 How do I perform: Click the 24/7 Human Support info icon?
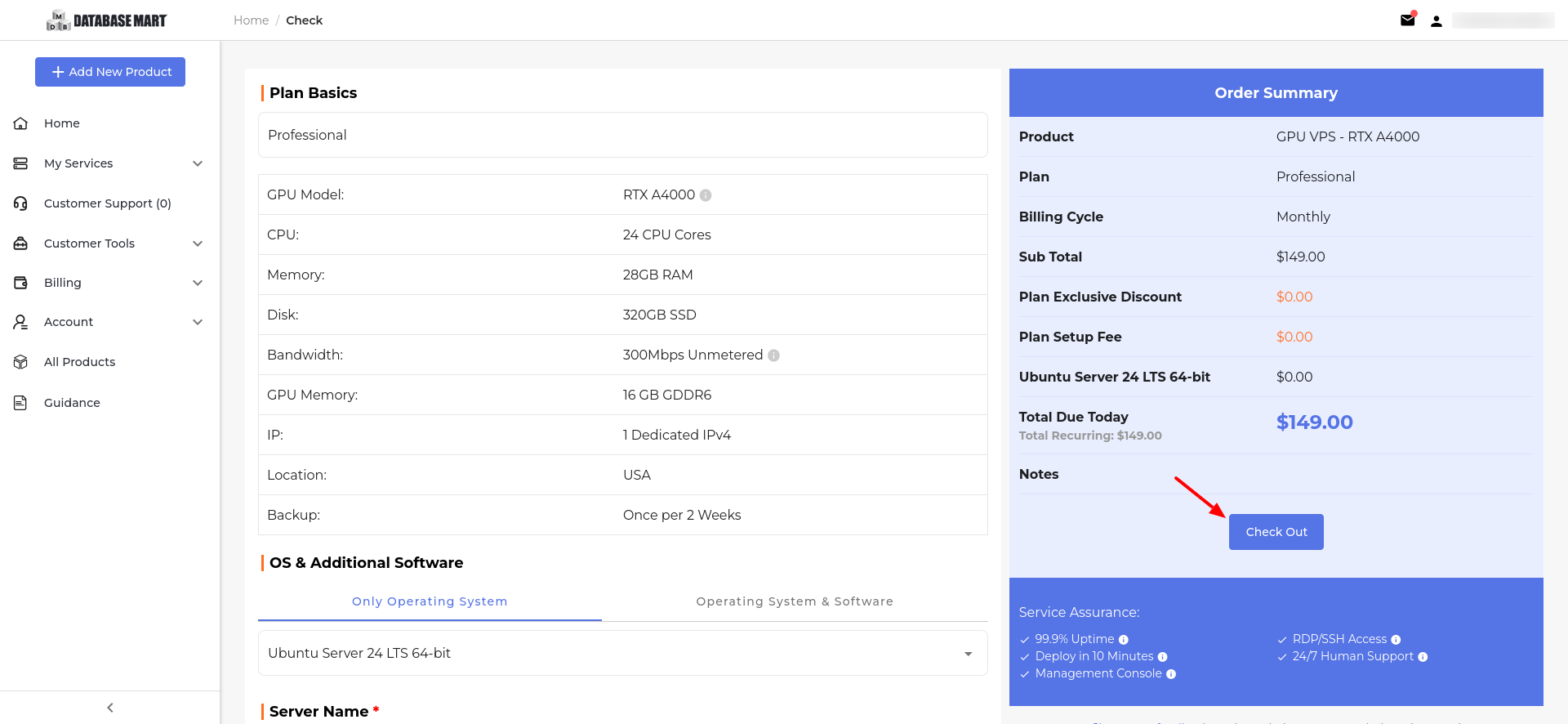click(x=1423, y=657)
